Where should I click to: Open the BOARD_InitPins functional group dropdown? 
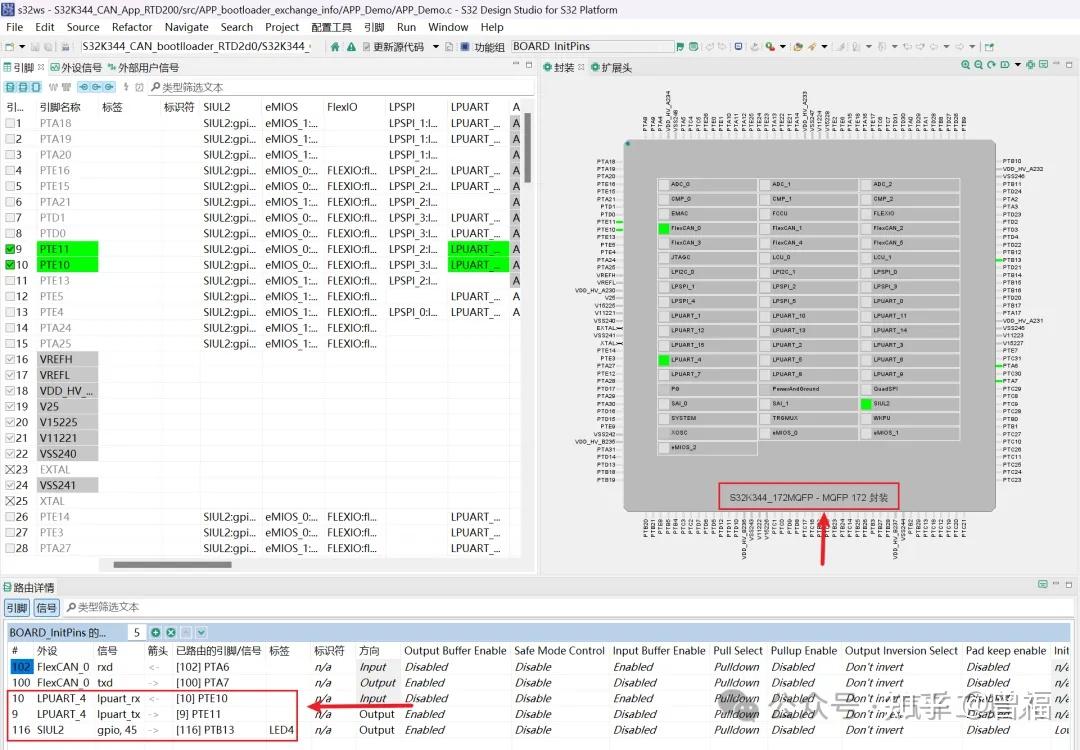593,46
